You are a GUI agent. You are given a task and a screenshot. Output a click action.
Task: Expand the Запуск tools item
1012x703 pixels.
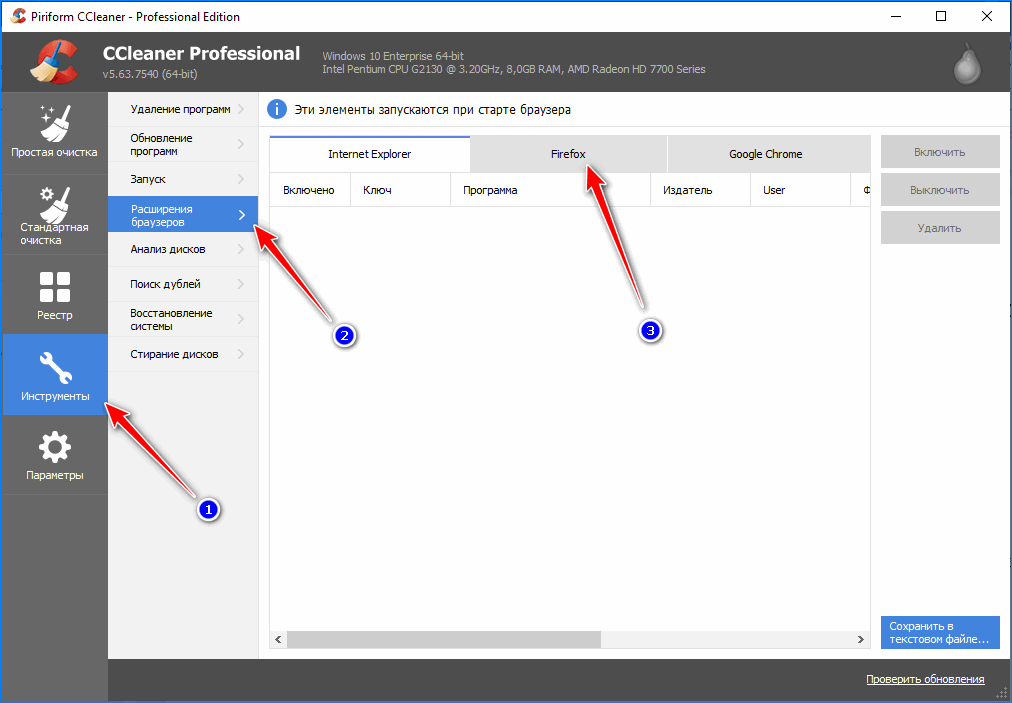tap(182, 179)
